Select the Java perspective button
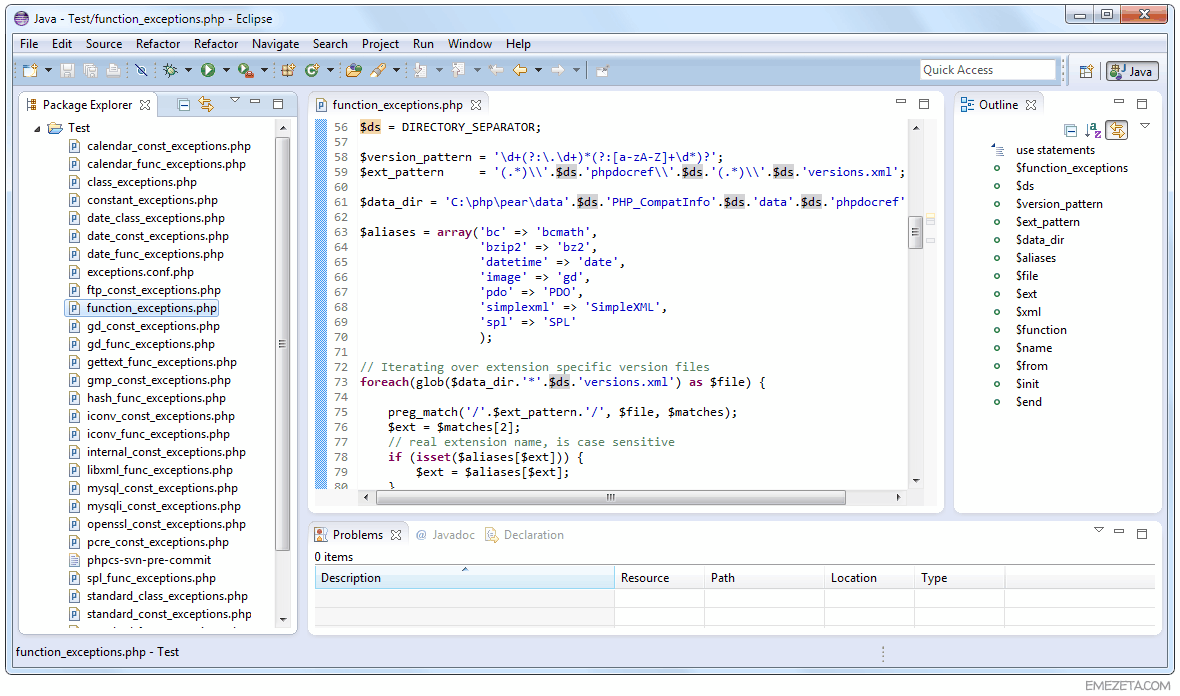Screen dimensions: 1180x696 (x=1132, y=71)
